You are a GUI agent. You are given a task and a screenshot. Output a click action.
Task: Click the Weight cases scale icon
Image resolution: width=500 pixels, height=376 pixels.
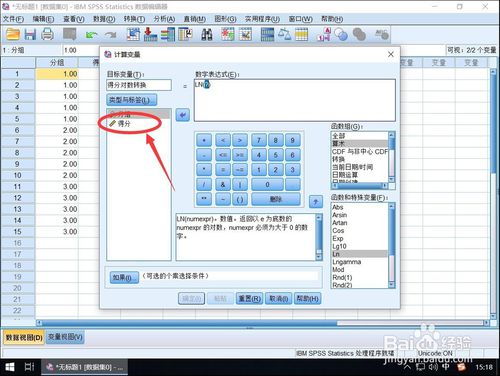(284, 34)
